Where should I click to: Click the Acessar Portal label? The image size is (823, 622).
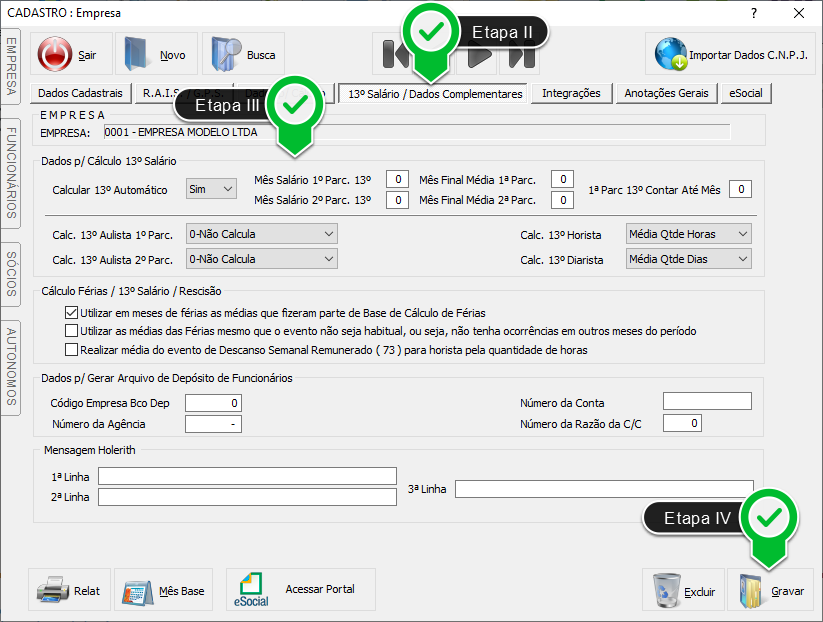[320, 589]
